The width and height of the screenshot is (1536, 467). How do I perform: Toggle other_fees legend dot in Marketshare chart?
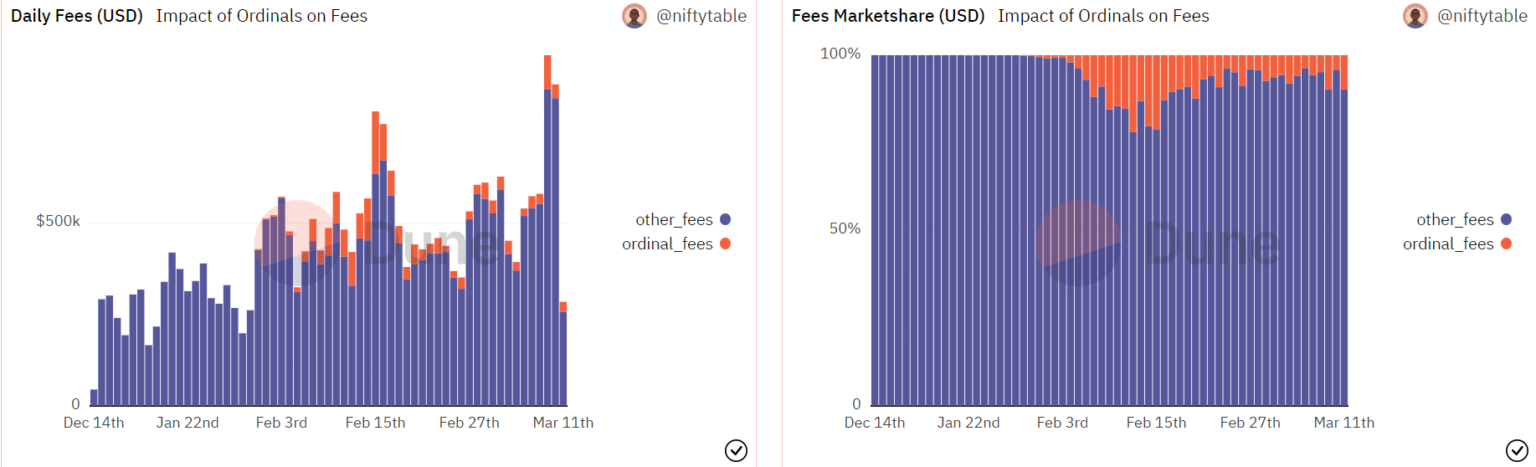click(1506, 220)
